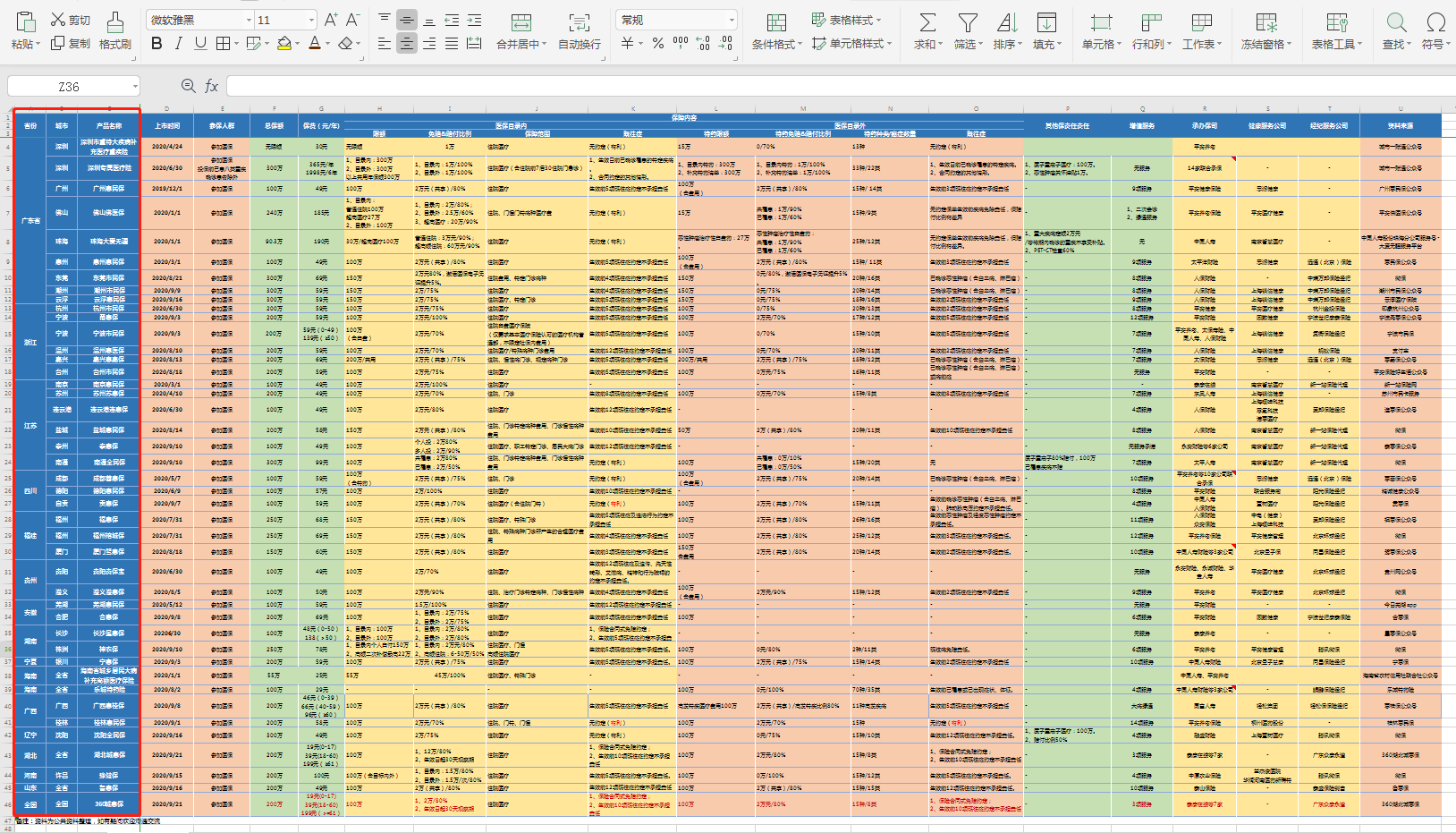This screenshot has height=833, width=1456.
Task: Decrease font size with A- icon
Action: [x=353, y=20]
